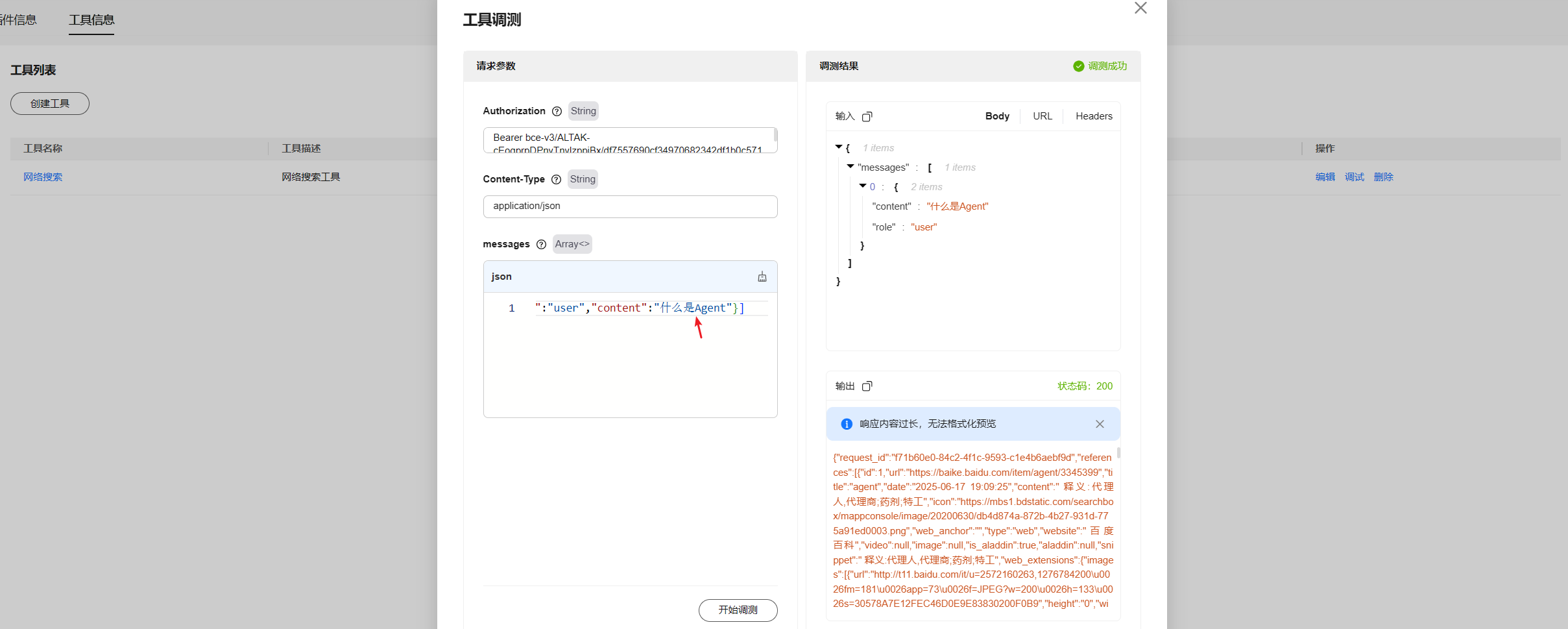1568x629 pixels.
Task: Click help icon next to Authorization
Action: pyautogui.click(x=557, y=111)
